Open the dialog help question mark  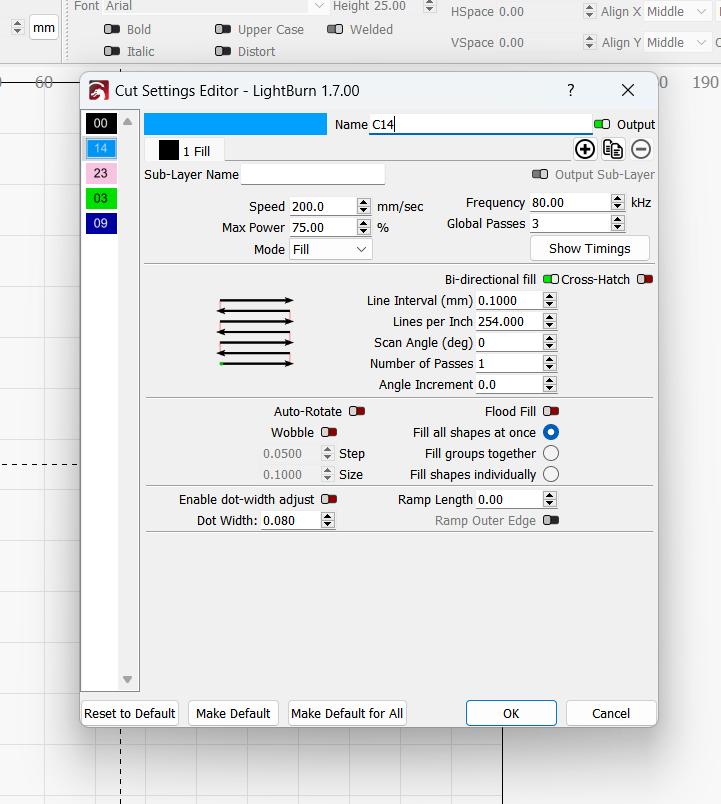click(x=571, y=91)
